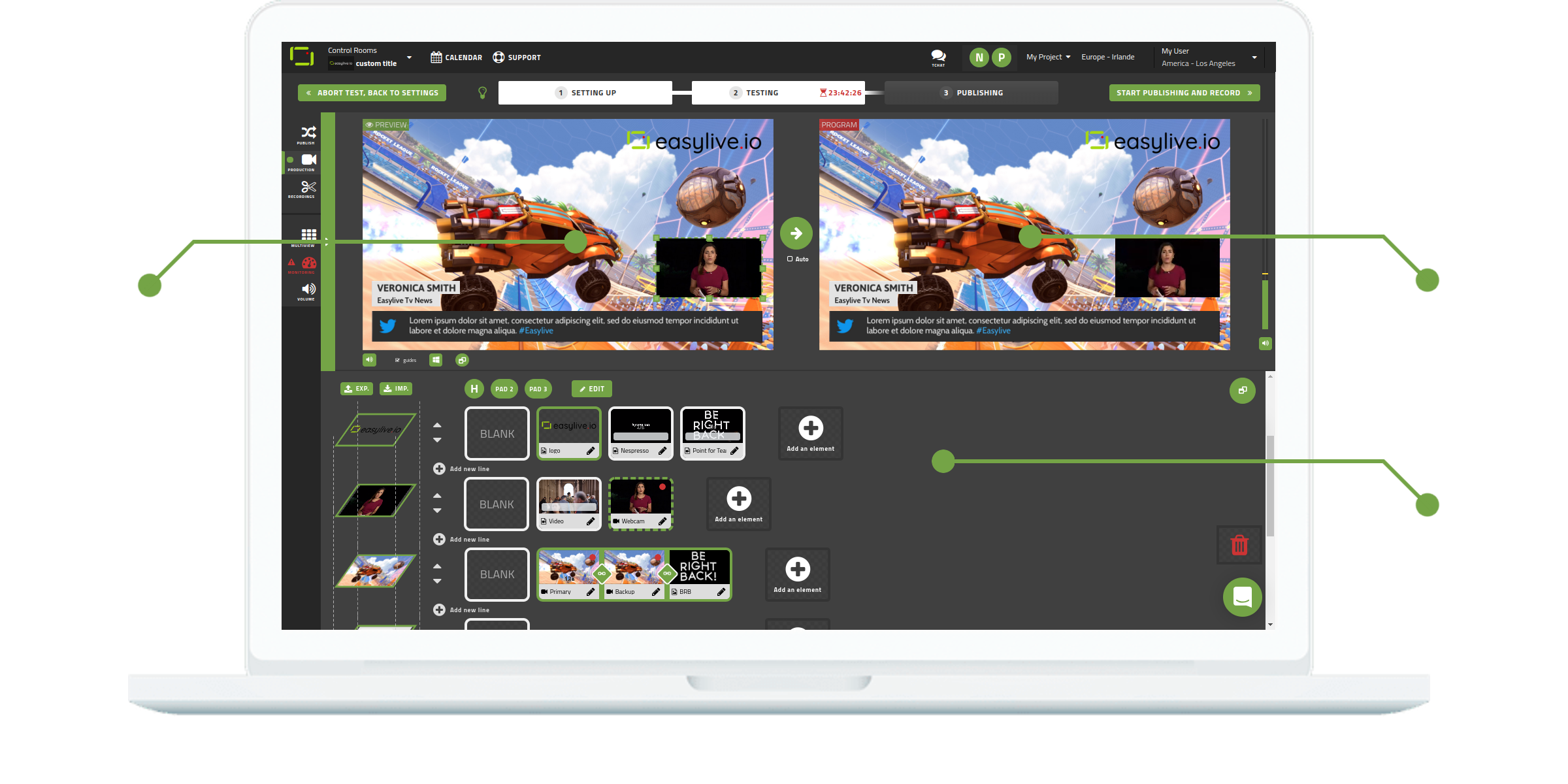This screenshot has height=784, width=1568.
Task: Edit the Nespresso element with its pencil
Action: (662, 451)
